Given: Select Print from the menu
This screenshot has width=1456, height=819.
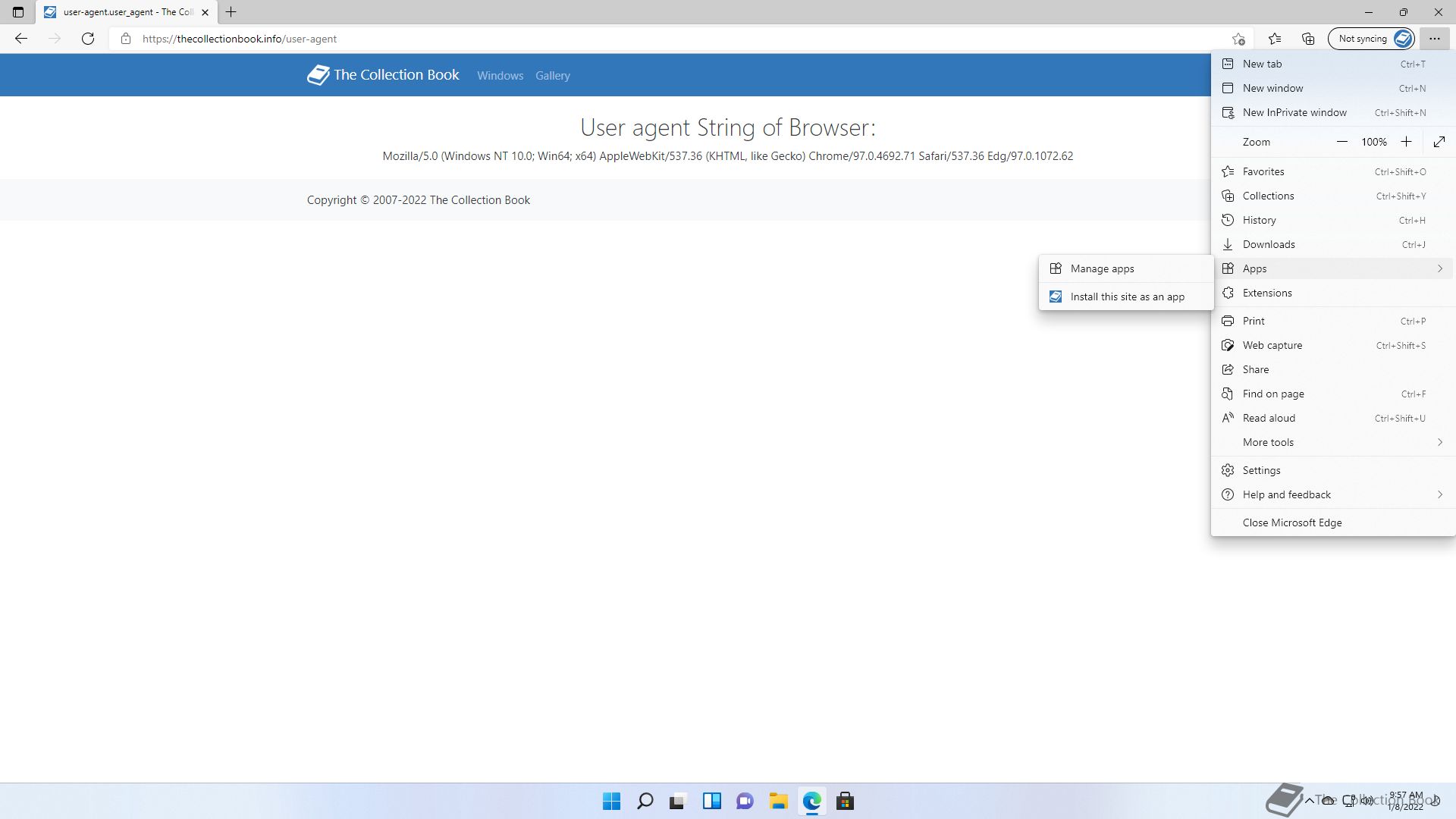Looking at the screenshot, I should click(1333, 321).
